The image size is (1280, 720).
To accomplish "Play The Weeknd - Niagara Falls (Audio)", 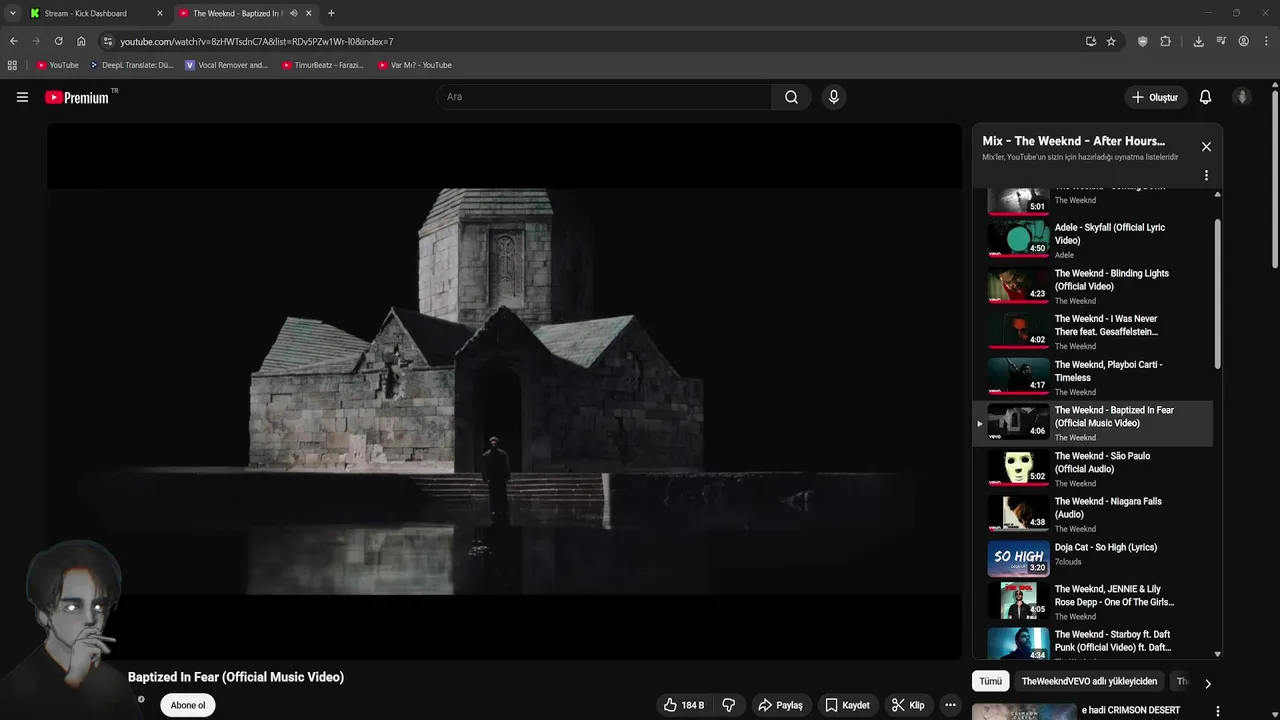I will pos(1092,515).
